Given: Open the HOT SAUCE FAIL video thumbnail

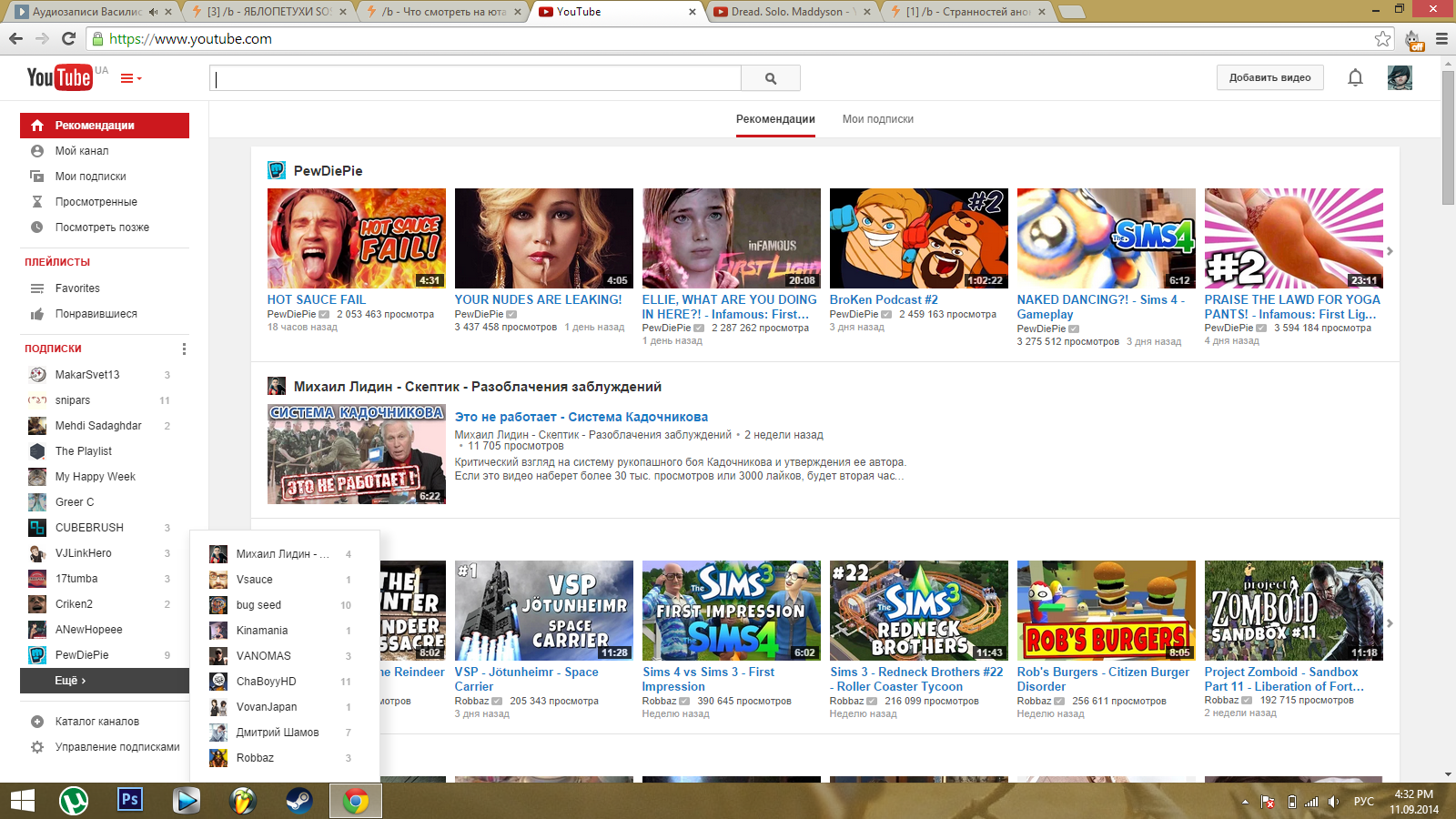Looking at the screenshot, I should coord(357,238).
